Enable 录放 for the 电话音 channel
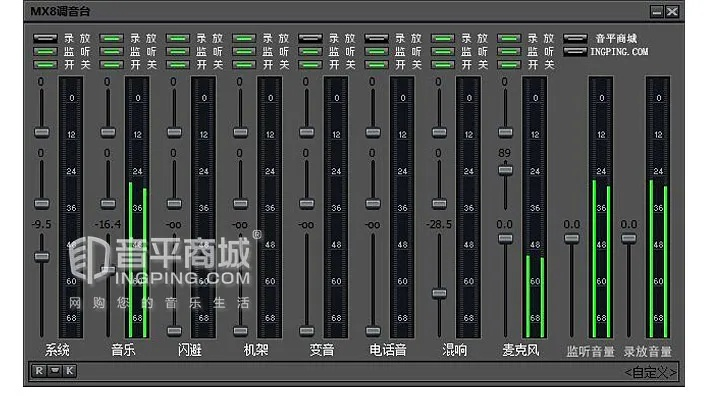 (x=376, y=38)
